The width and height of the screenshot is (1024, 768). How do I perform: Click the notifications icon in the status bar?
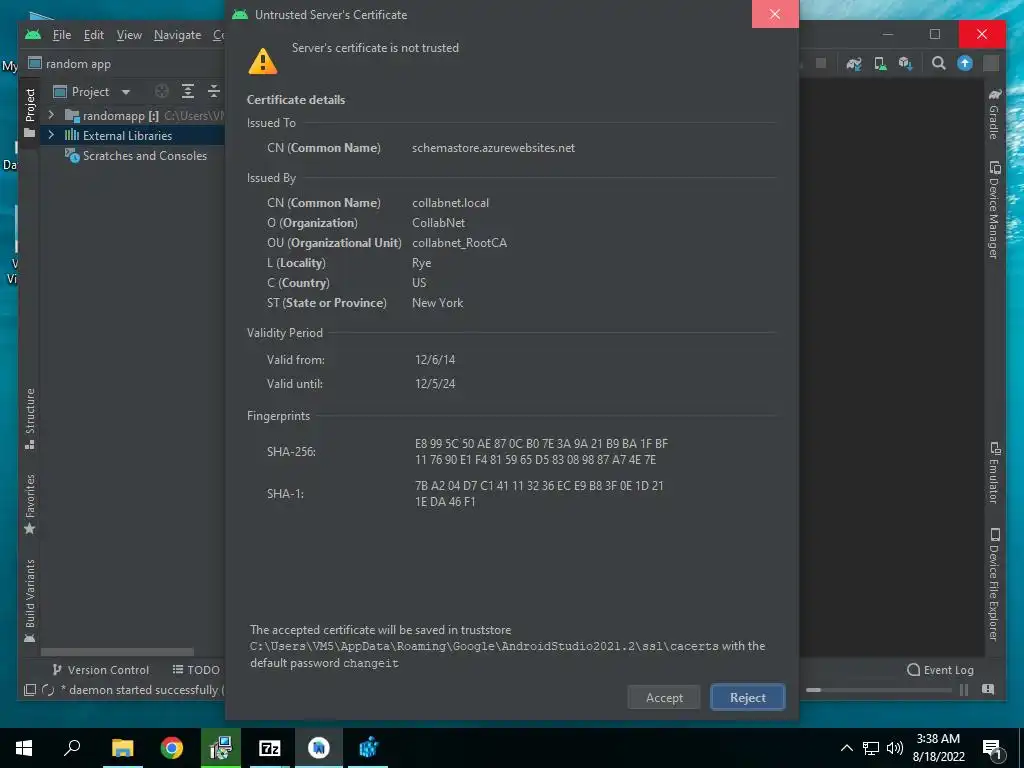click(987, 690)
